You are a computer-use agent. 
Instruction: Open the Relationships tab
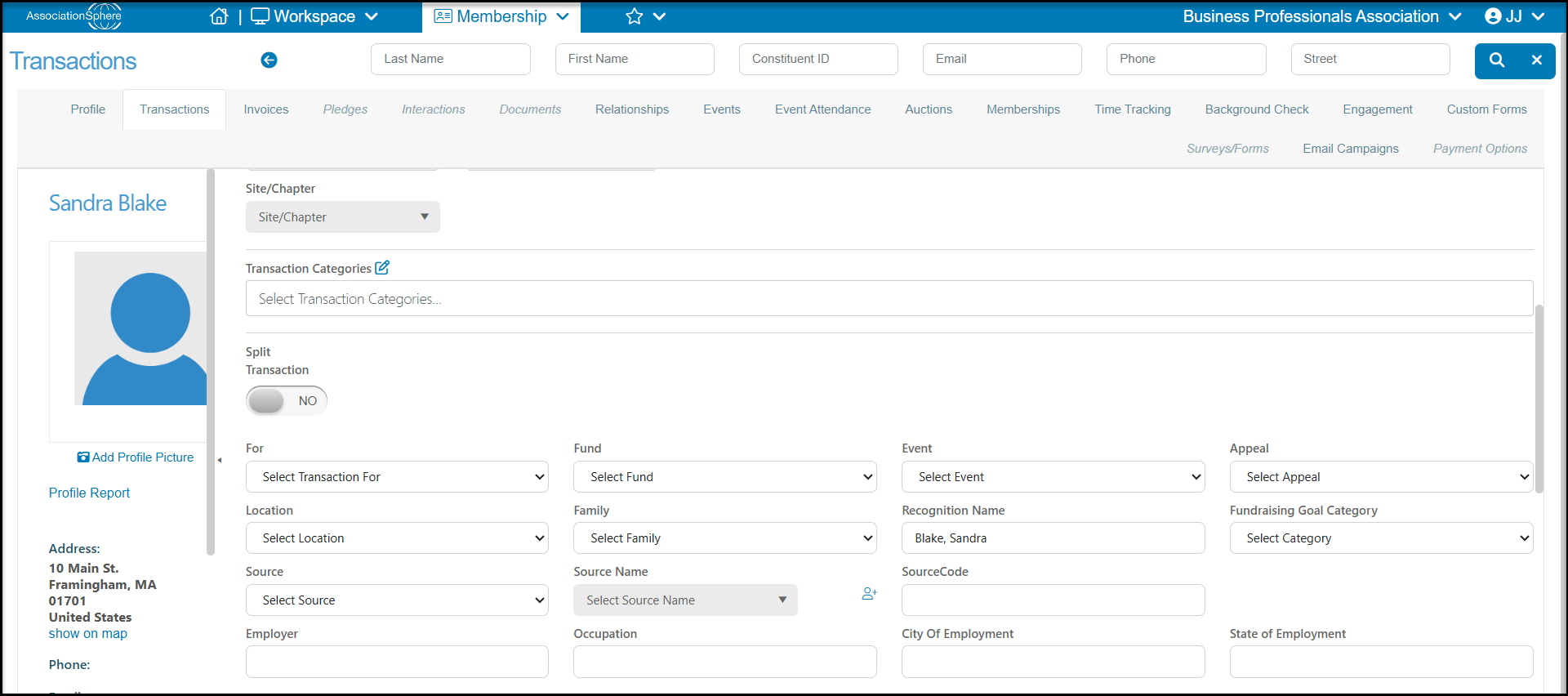[632, 109]
